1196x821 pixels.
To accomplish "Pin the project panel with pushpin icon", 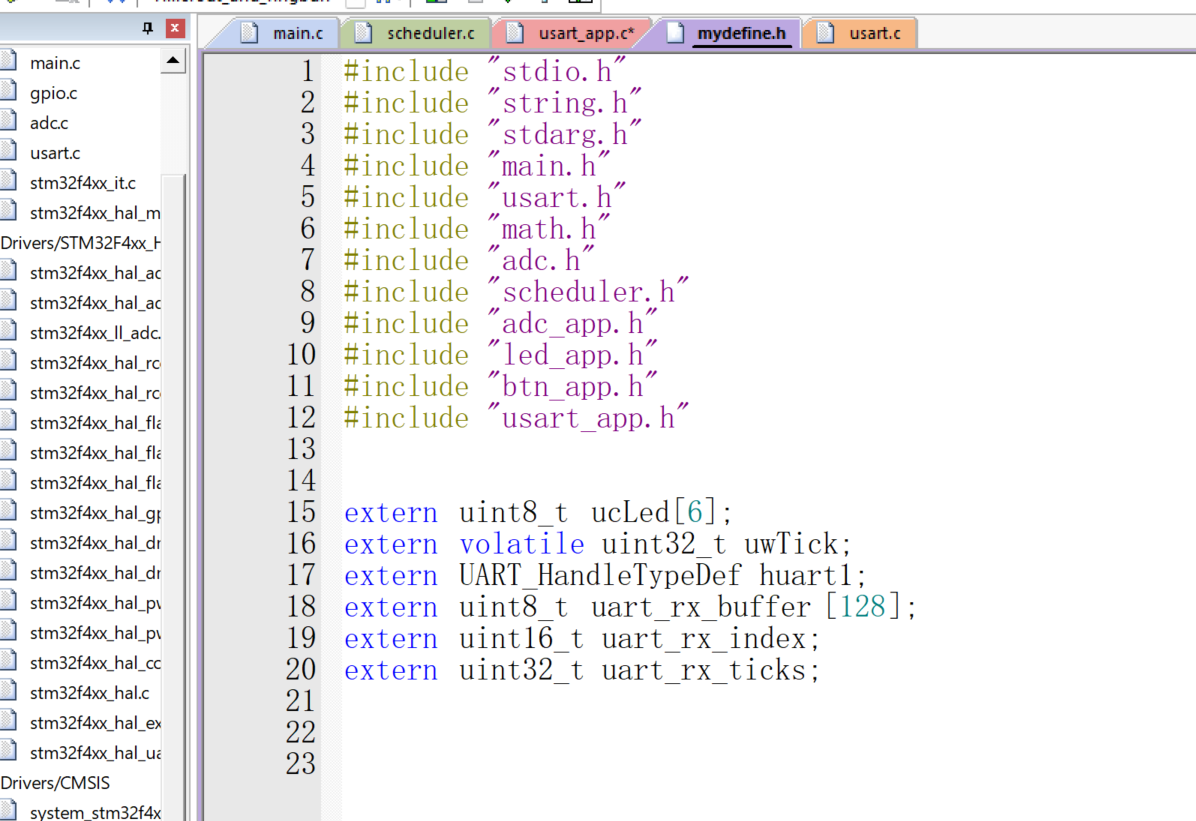I will click(147, 28).
